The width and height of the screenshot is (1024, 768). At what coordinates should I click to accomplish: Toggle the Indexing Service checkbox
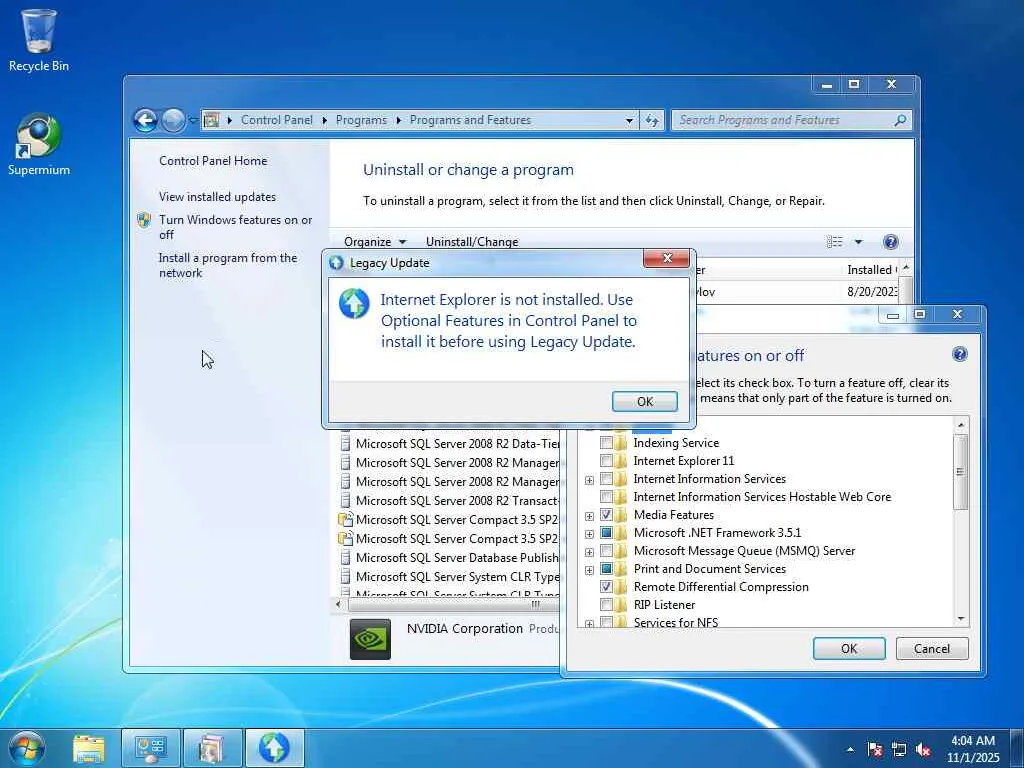[x=606, y=443]
